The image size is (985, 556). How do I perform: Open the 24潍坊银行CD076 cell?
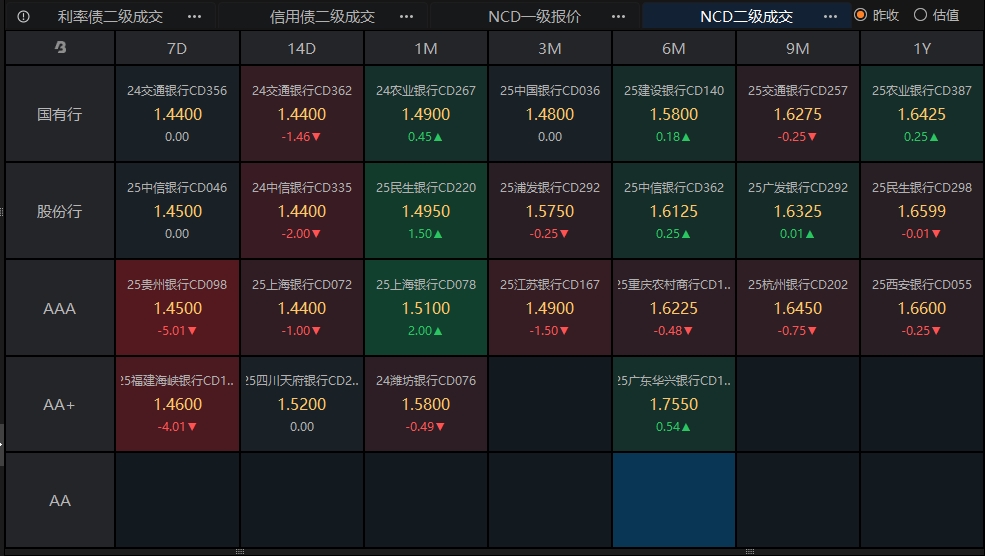point(426,404)
